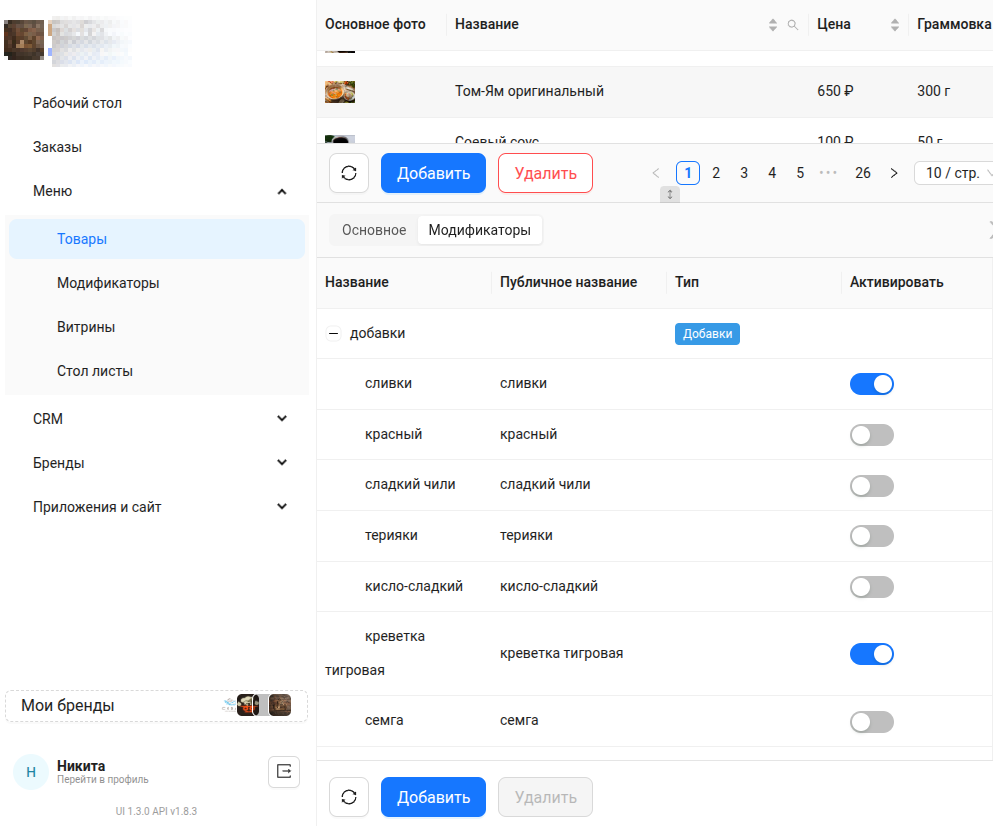Switch to the Основное tab

[x=374, y=230]
